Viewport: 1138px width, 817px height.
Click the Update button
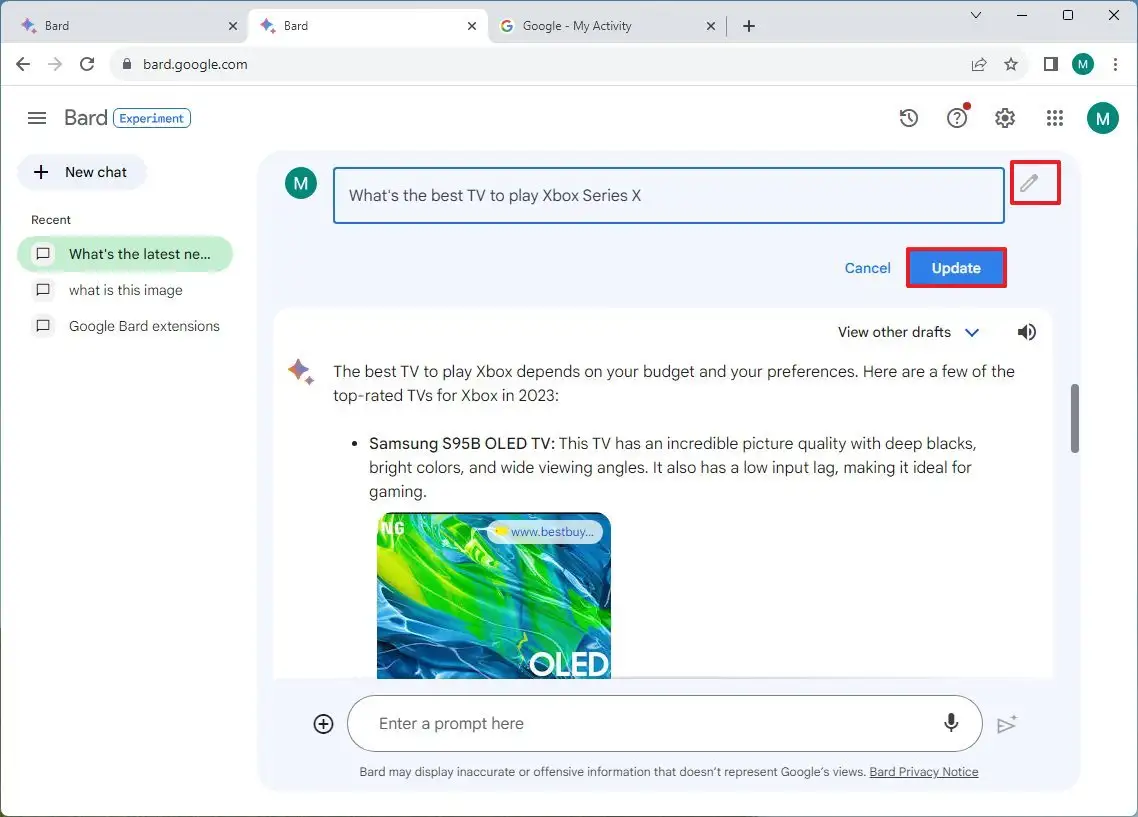click(x=955, y=267)
